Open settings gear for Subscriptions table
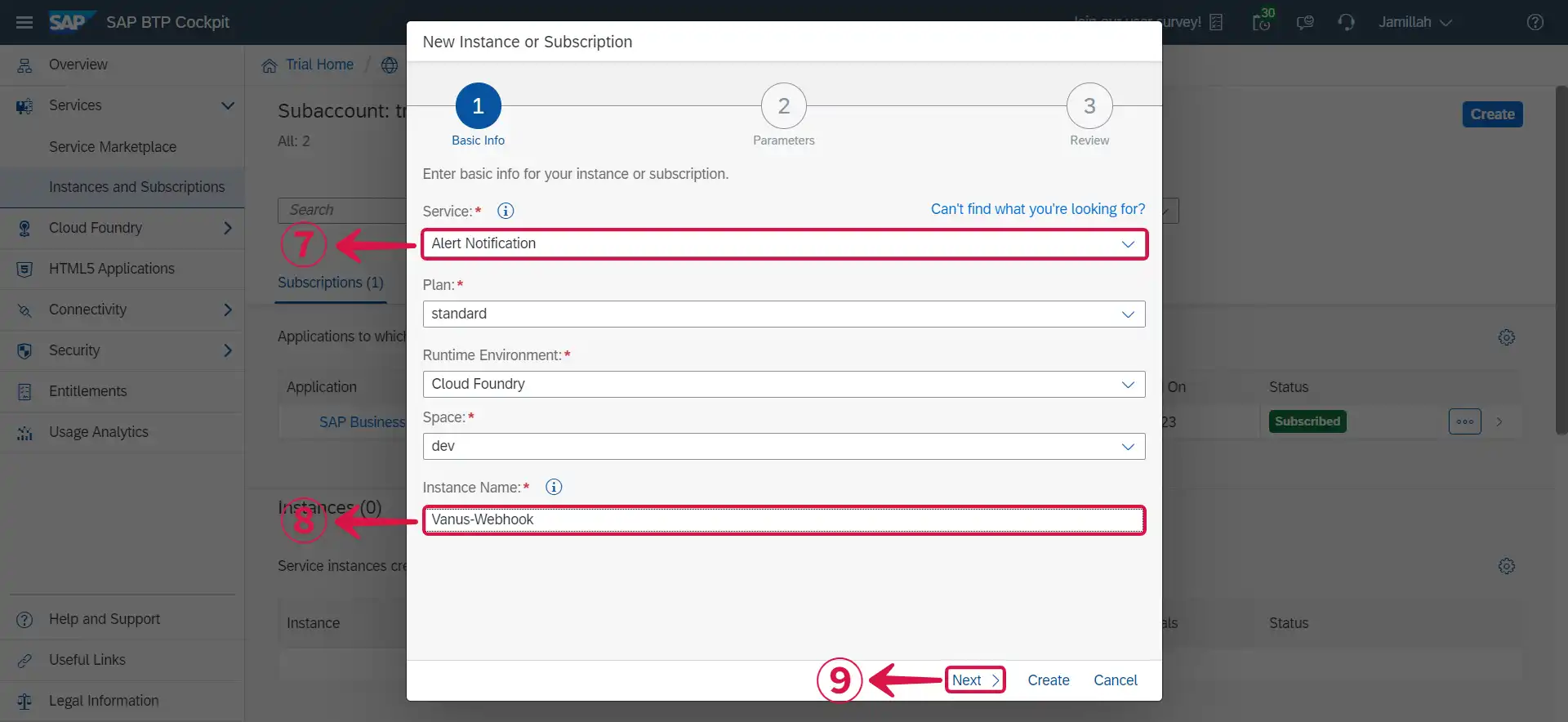 point(1507,337)
